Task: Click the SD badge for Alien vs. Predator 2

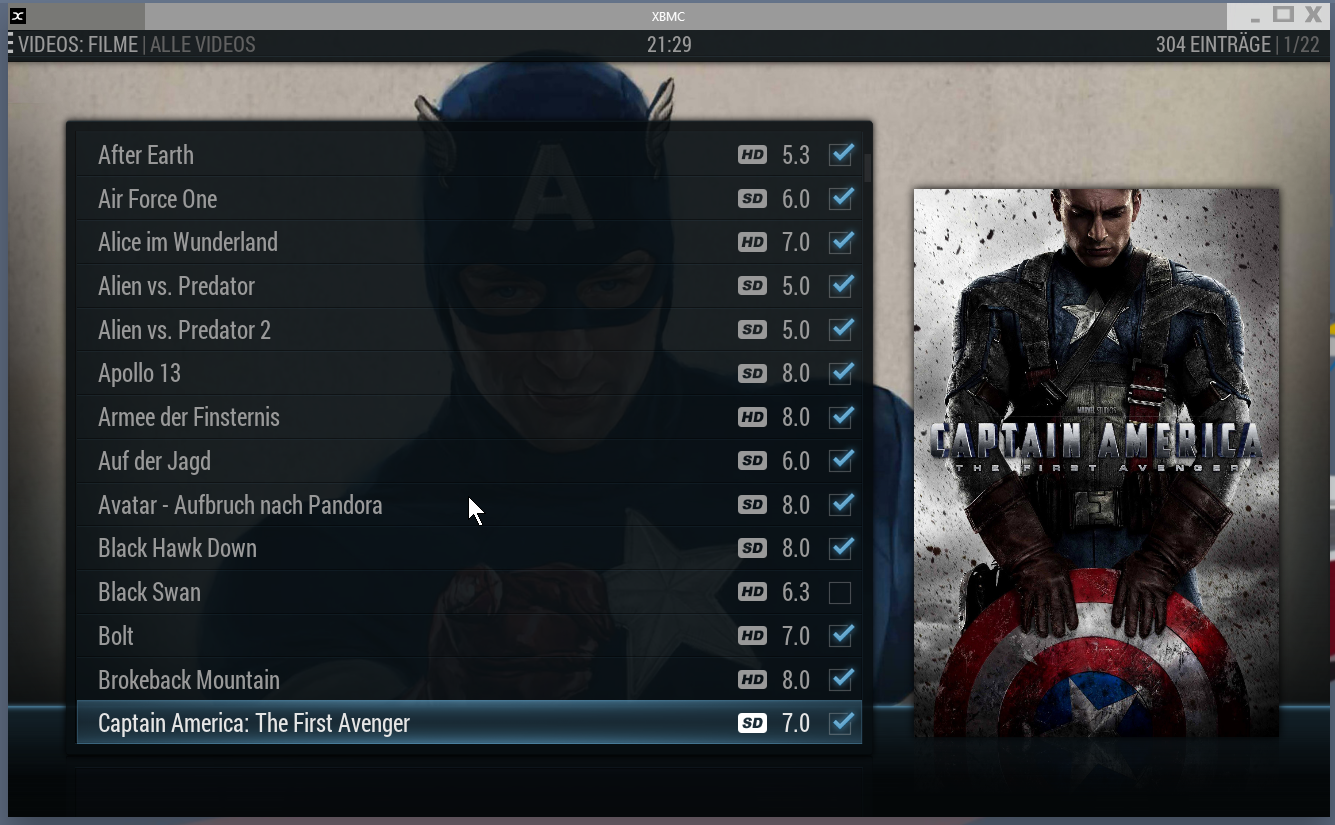Action: (x=752, y=330)
